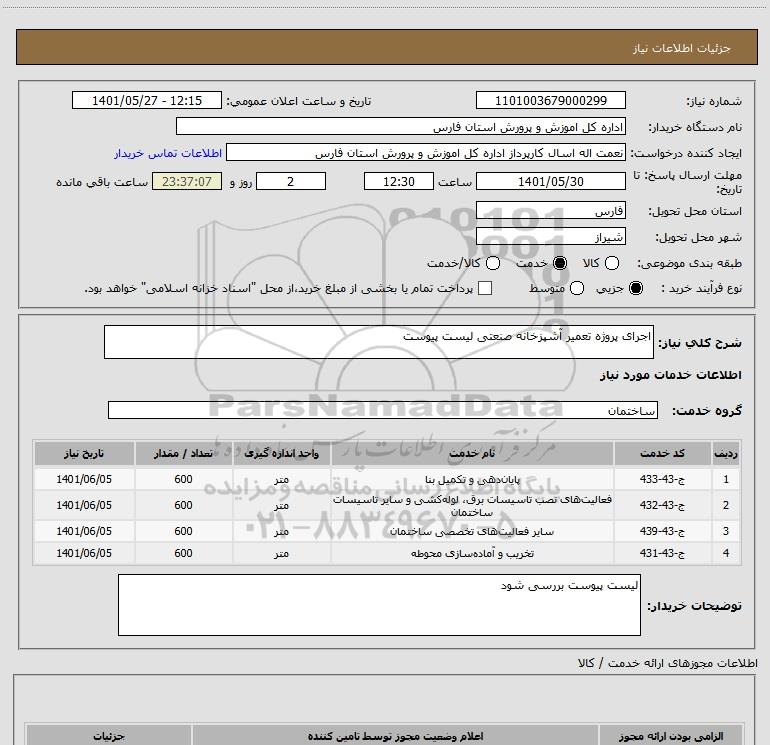Click date 1401/06/05 in row 4
This screenshot has height=745, width=770.
[x=84, y=553]
